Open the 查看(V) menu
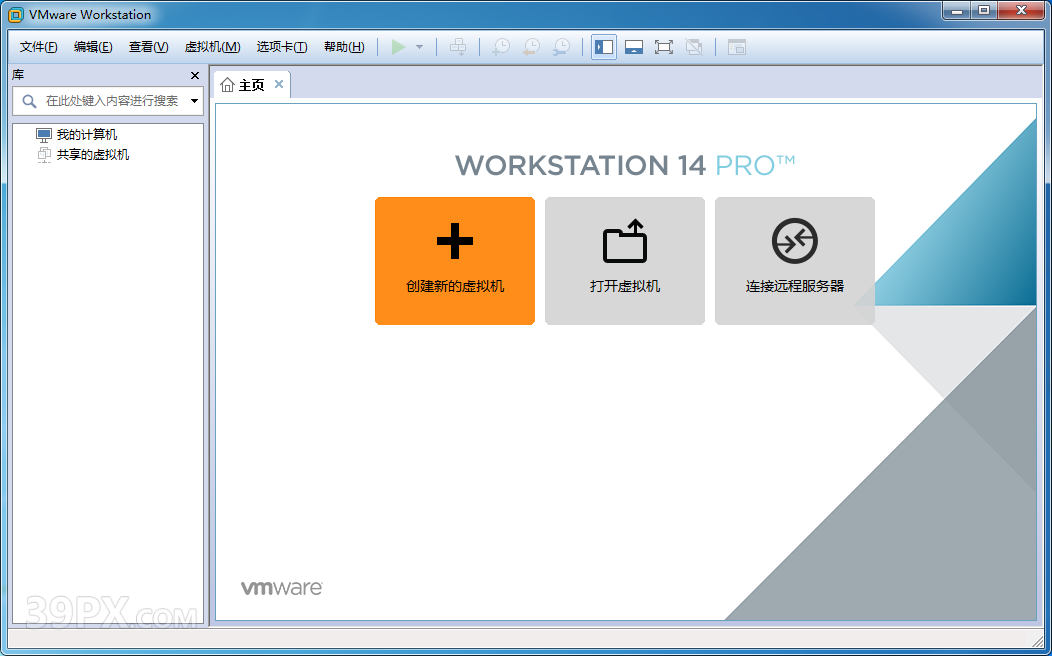This screenshot has width=1052, height=656. click(x=148, y=47)
